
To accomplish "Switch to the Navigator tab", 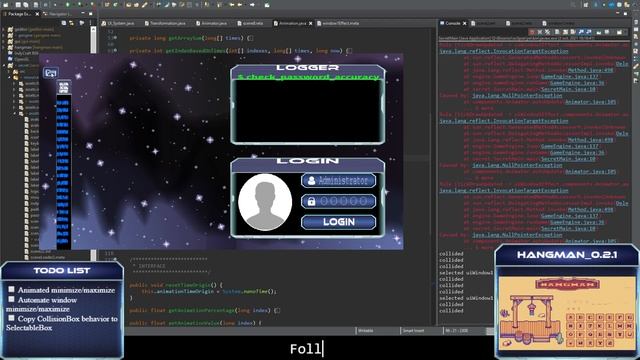I will (x=56, y=14).
